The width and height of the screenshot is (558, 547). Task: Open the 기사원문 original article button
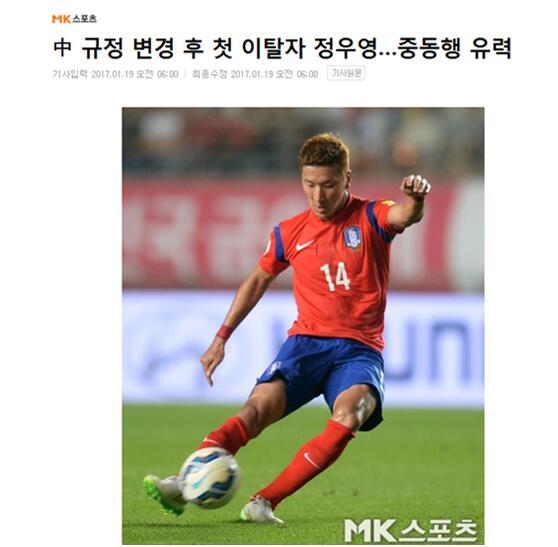coord(346,73)
